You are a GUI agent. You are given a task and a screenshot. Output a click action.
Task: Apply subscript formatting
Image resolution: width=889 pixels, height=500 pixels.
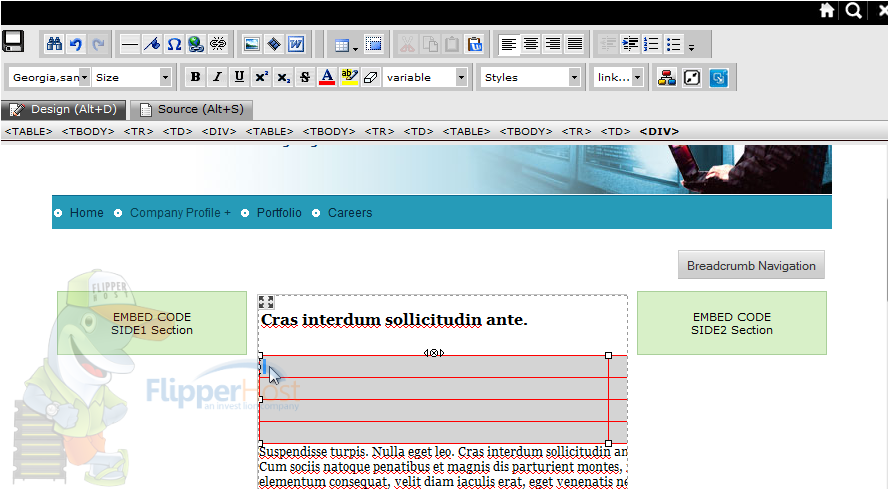pos(283,77)
